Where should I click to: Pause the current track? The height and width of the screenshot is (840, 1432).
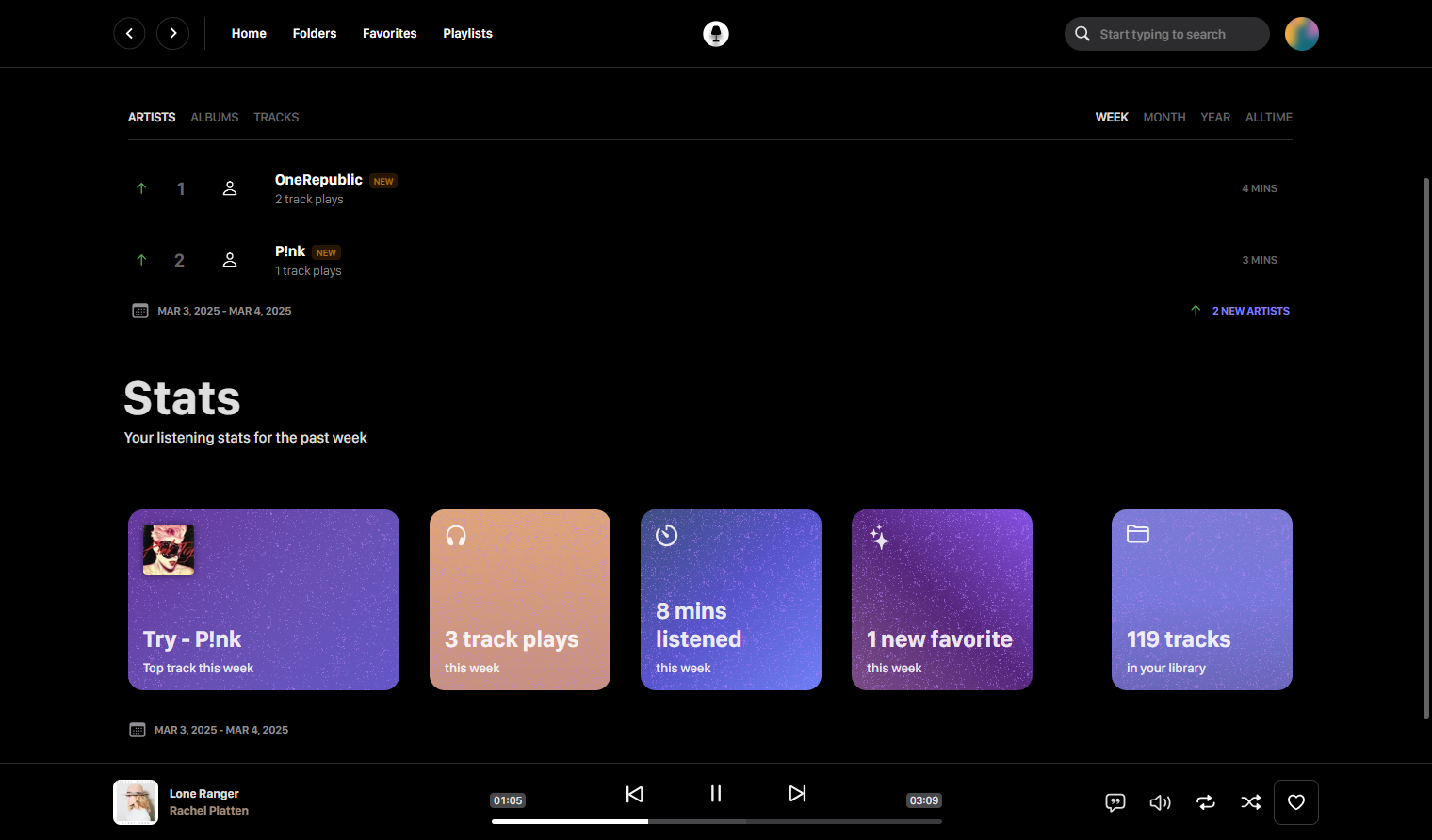coord(716,794)
